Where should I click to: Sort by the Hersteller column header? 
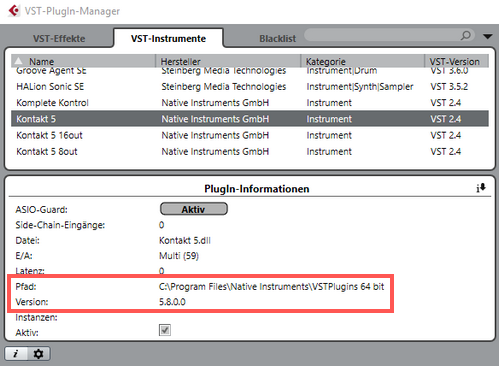click(228, 61)
